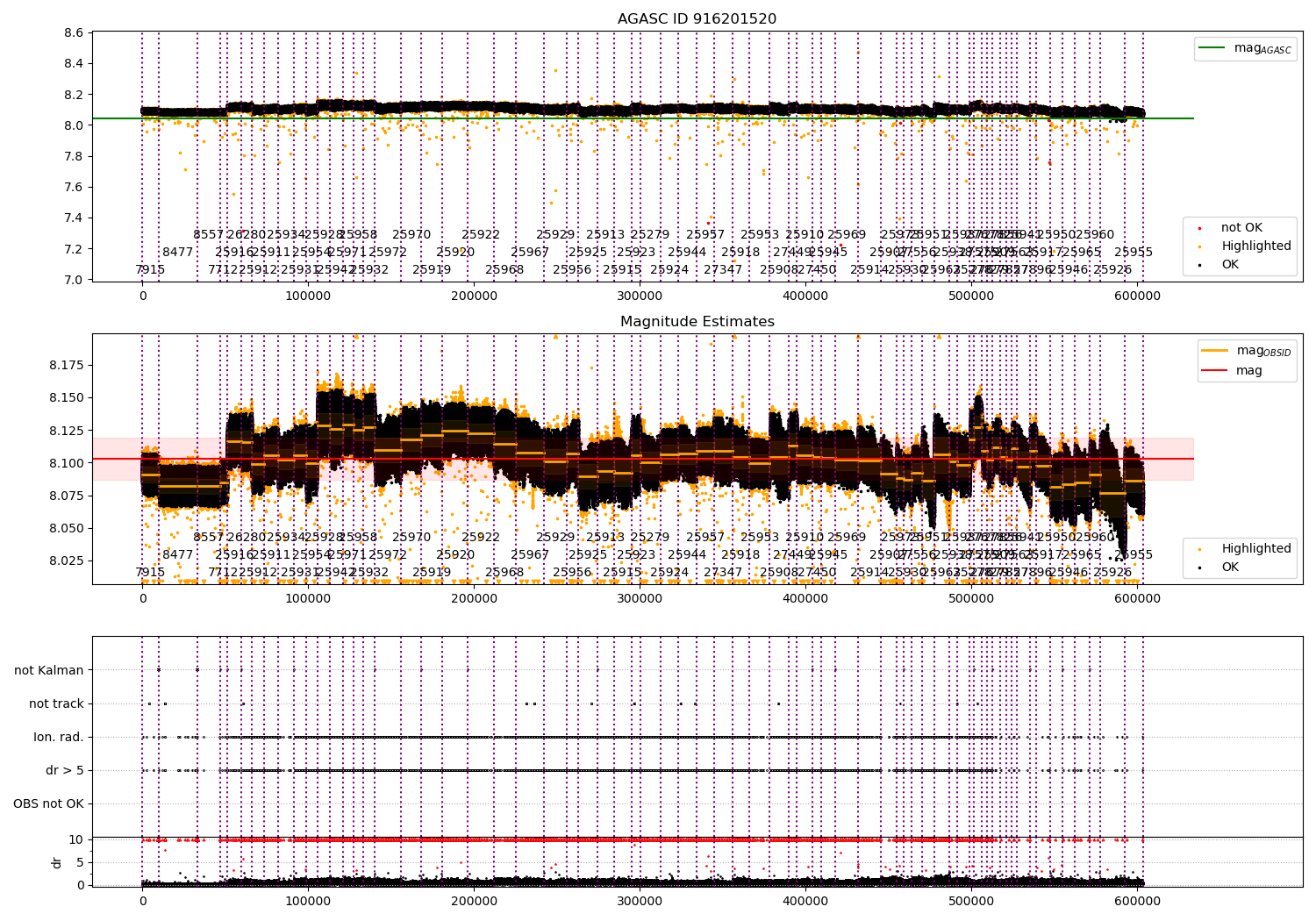
Task: Click x-tick 300000 under the top plot
Action: coord(640,296)
